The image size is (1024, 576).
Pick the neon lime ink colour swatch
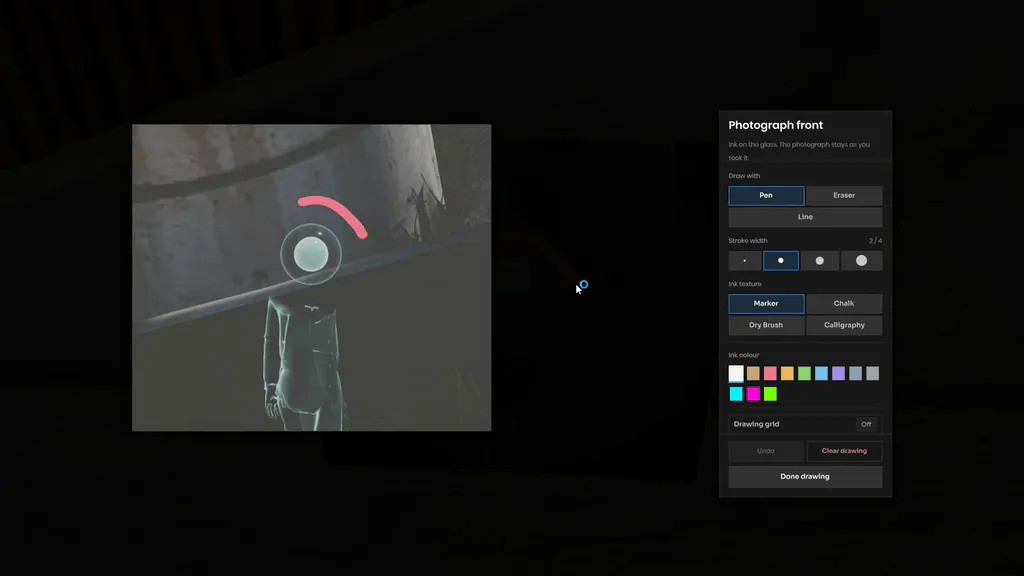(770, 394)
